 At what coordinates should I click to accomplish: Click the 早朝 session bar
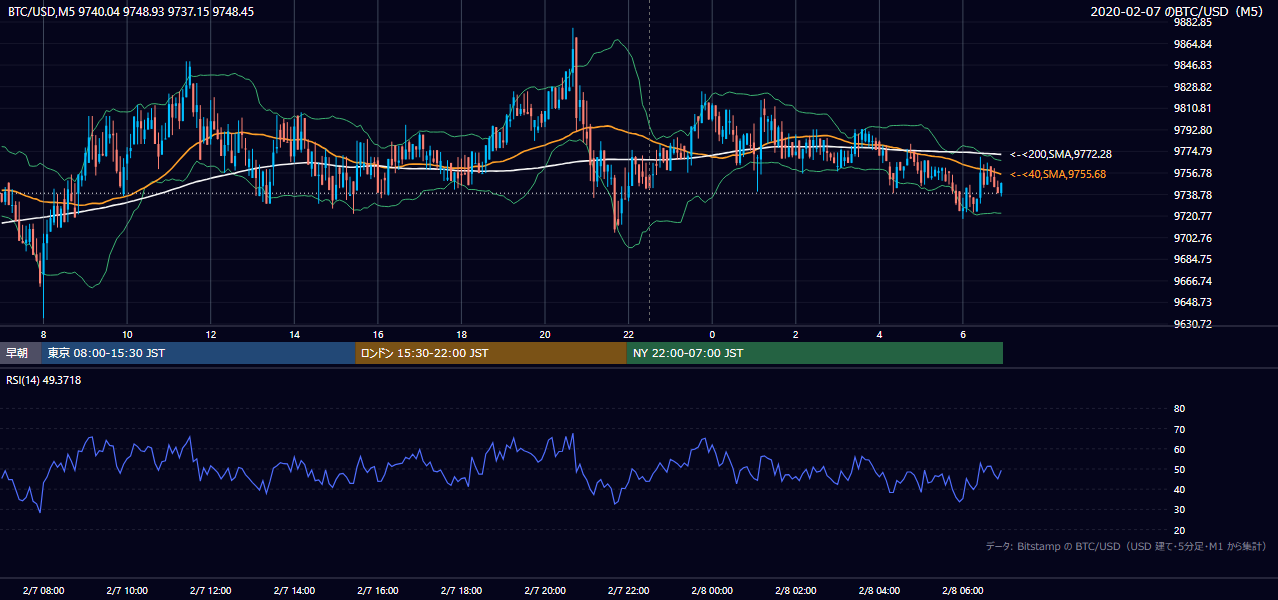[x=20, y=353]
